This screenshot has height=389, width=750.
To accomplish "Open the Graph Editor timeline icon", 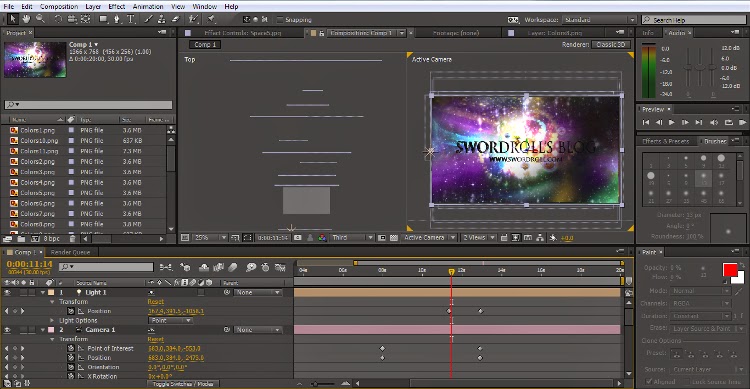I will pyautogui.click(x=280, y=267).
